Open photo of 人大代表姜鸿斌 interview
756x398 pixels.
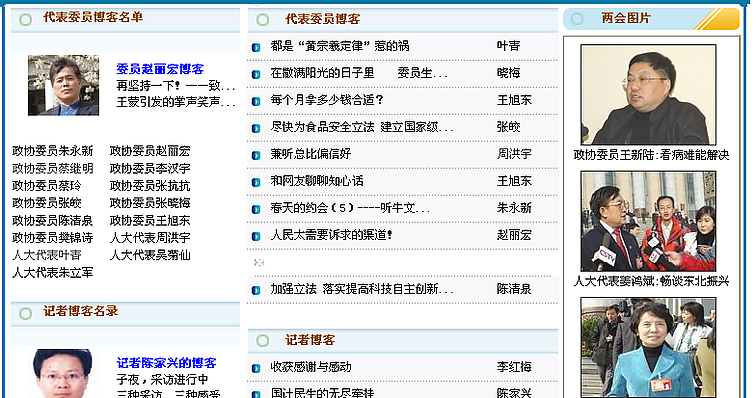pyautogui.click(x=648, y=221)
